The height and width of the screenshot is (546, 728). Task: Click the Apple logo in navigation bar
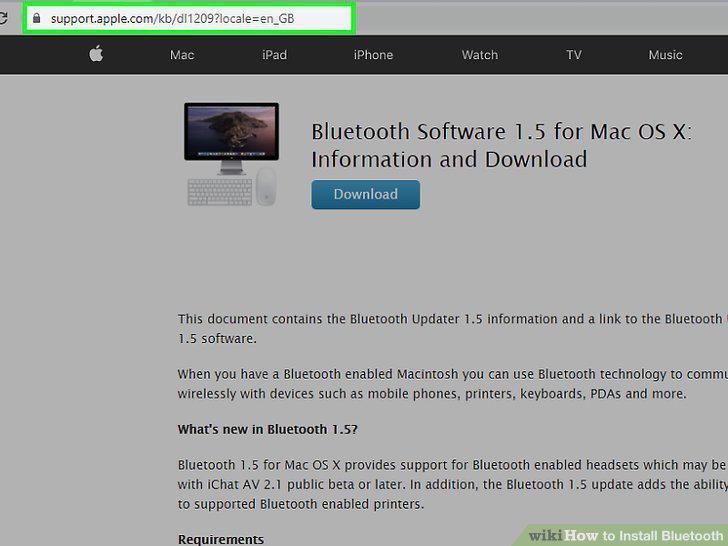coord(96,54)
